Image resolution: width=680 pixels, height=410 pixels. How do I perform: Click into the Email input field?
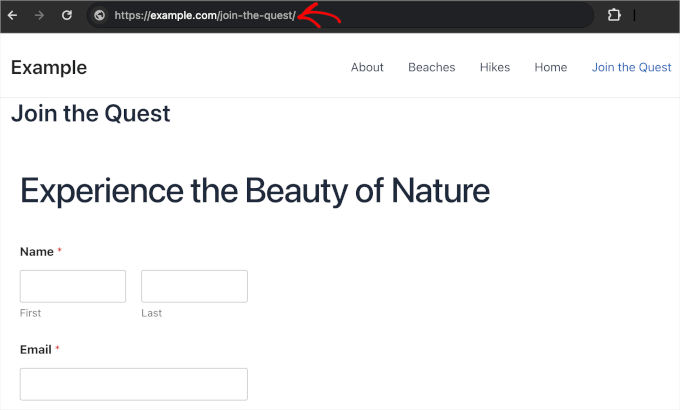click(x=134, y=384)
